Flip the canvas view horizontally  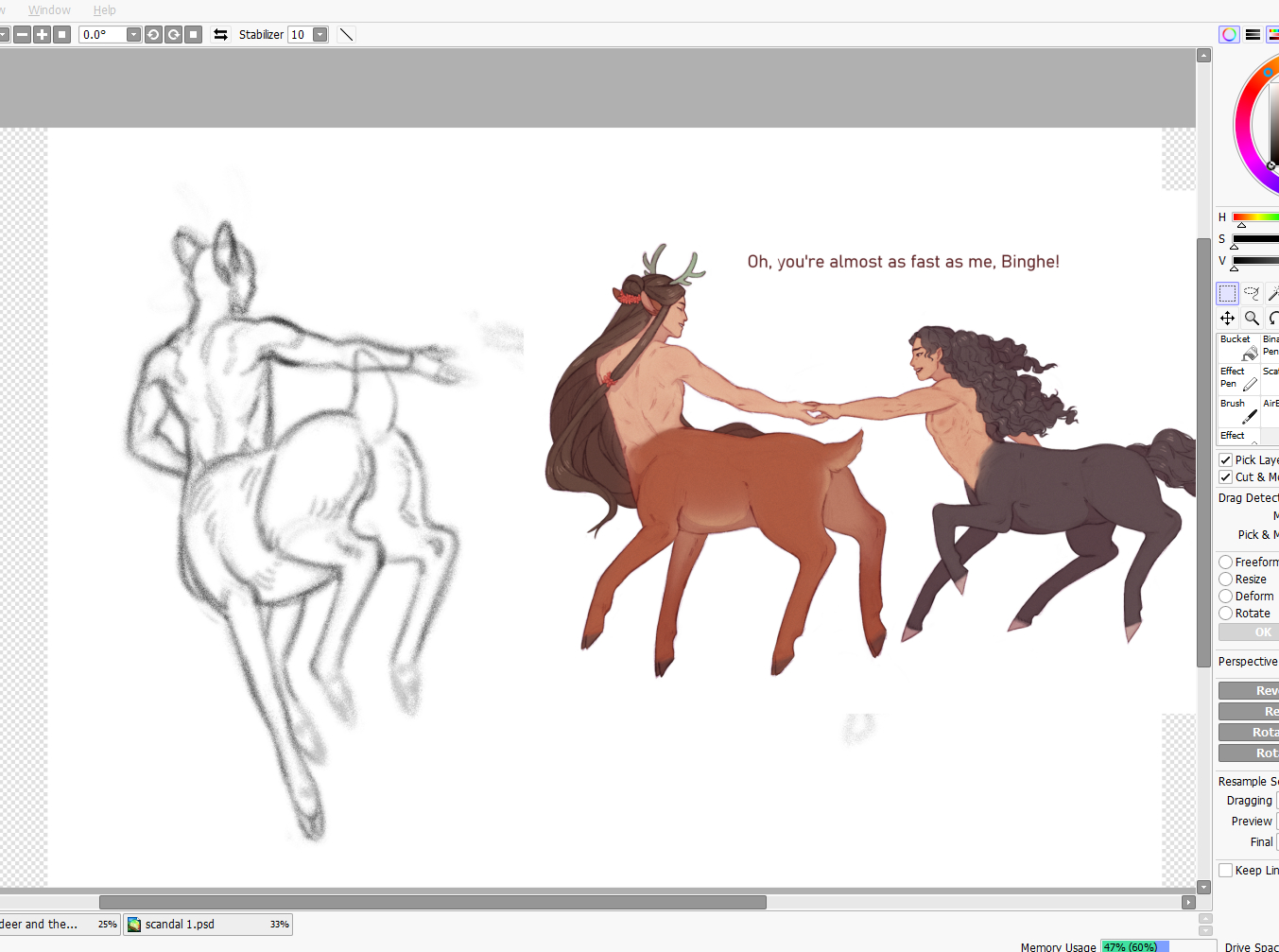pos(220,35)
